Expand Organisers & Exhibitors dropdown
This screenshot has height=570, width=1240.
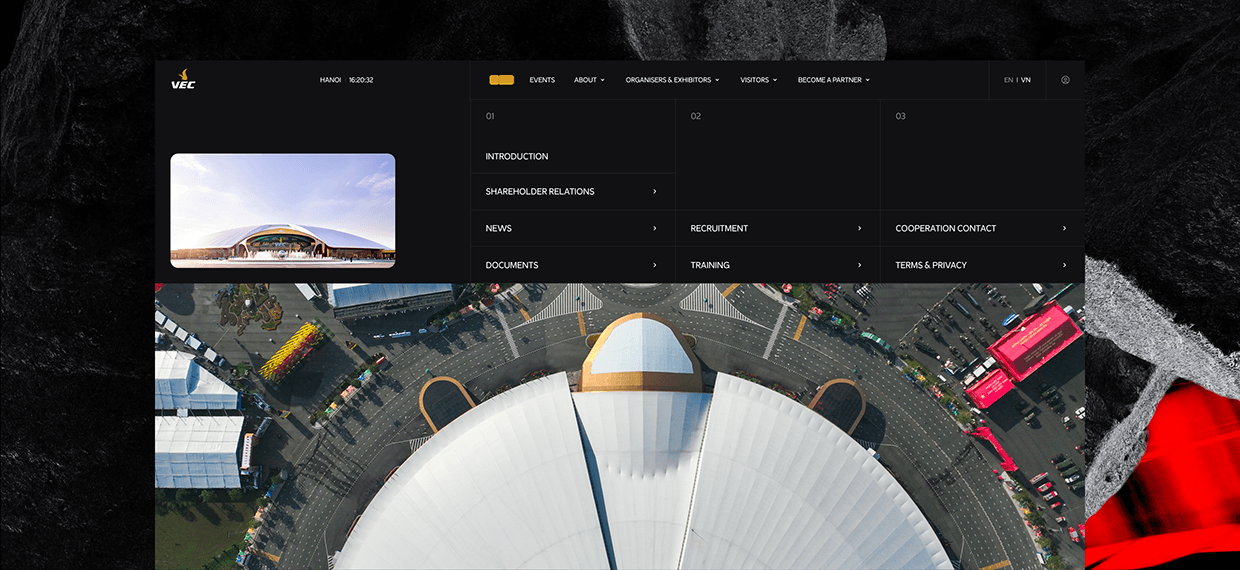(672, 80)
